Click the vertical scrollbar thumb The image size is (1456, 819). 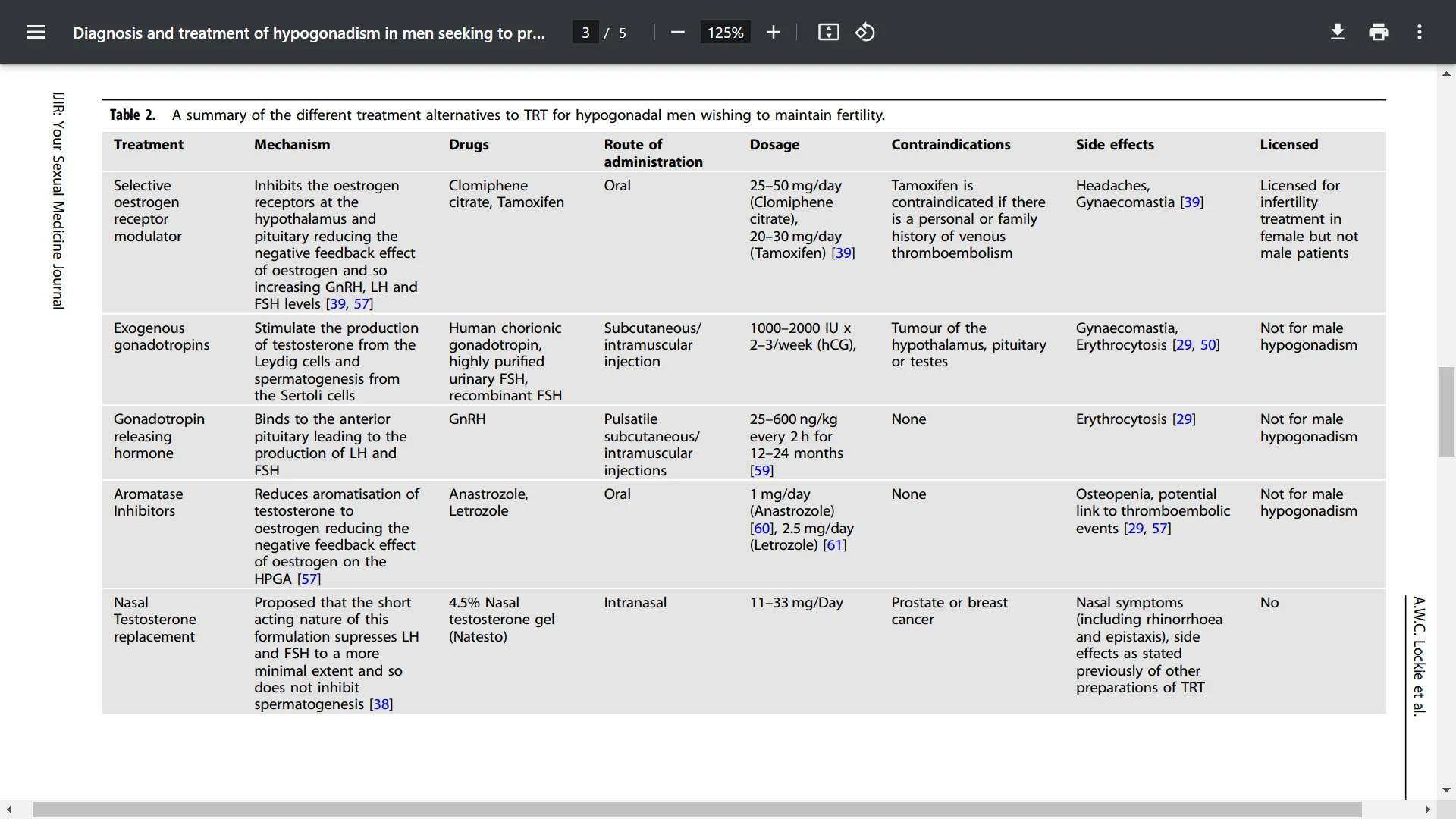click(1446, 412)
